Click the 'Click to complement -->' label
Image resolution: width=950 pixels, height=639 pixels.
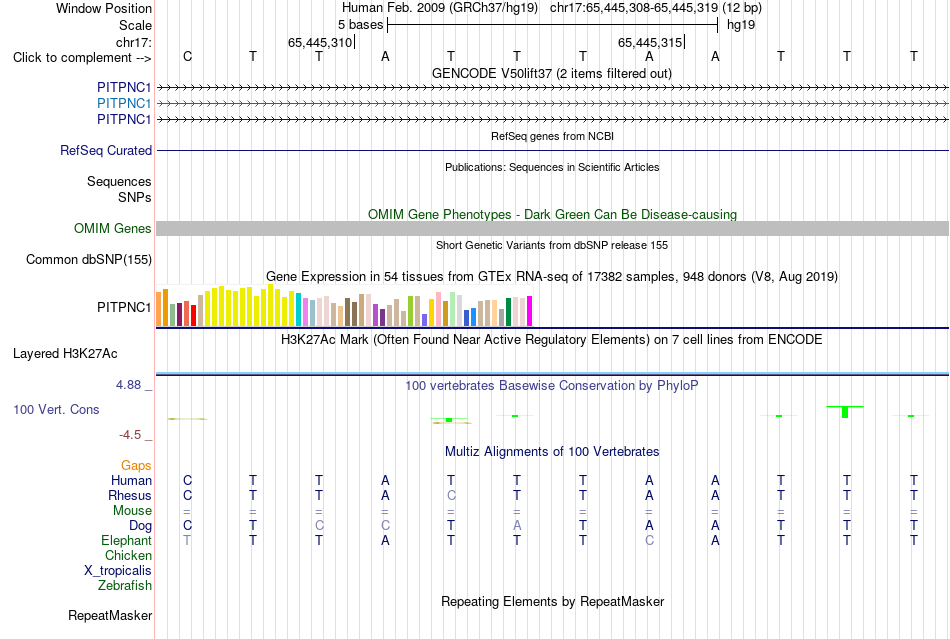click(82, 58)
